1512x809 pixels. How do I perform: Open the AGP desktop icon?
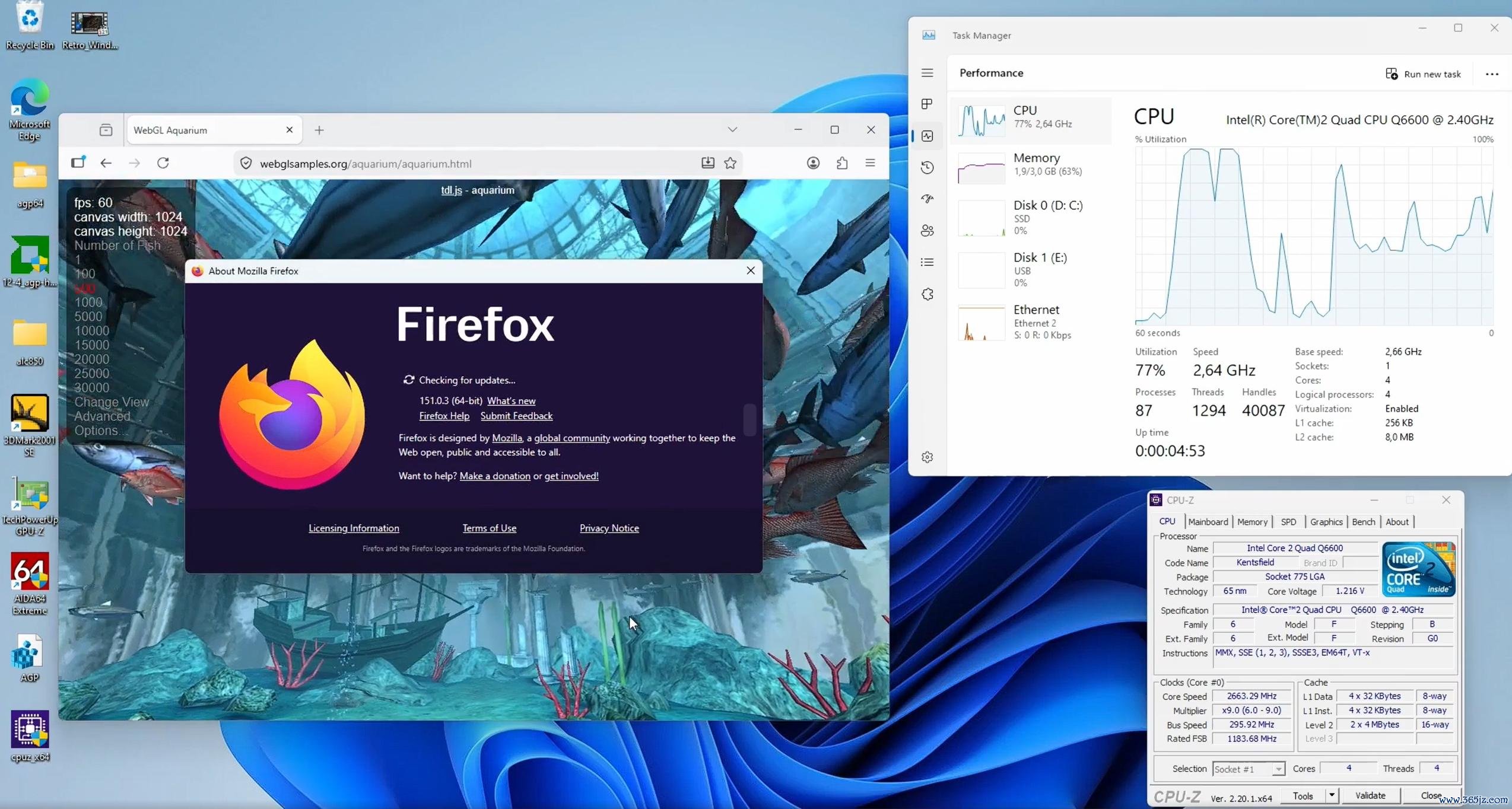30,658
